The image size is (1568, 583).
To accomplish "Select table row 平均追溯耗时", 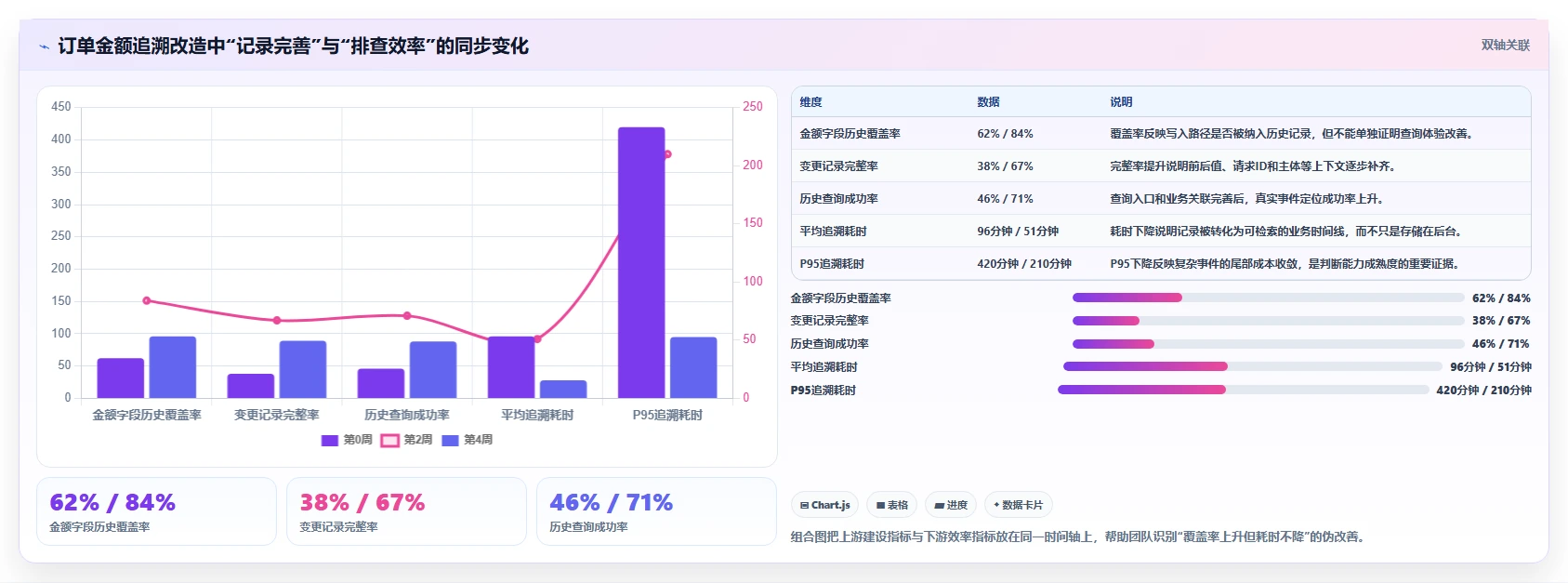I will (1161, 232).
